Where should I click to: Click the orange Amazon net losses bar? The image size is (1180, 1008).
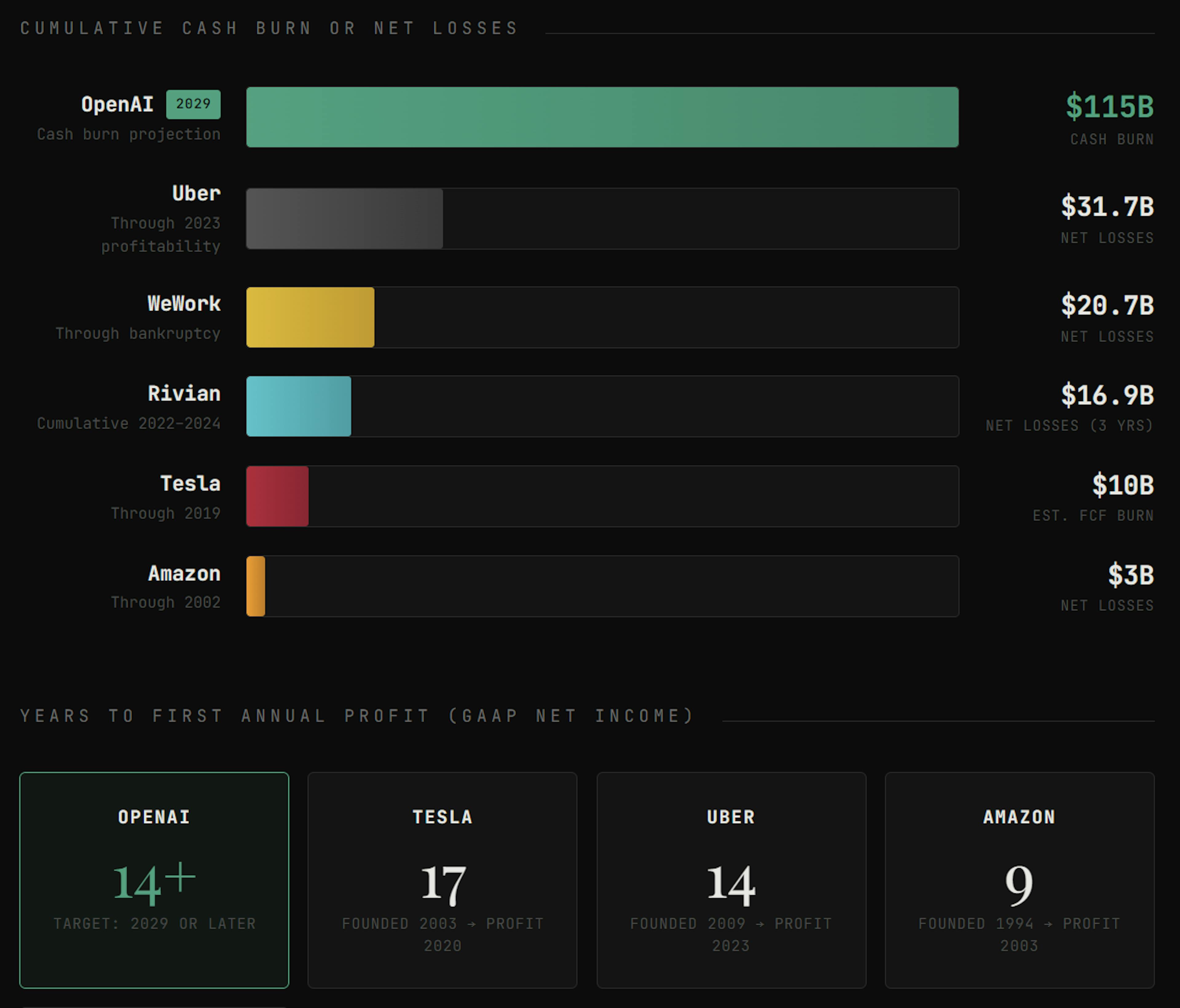point(256,586)
